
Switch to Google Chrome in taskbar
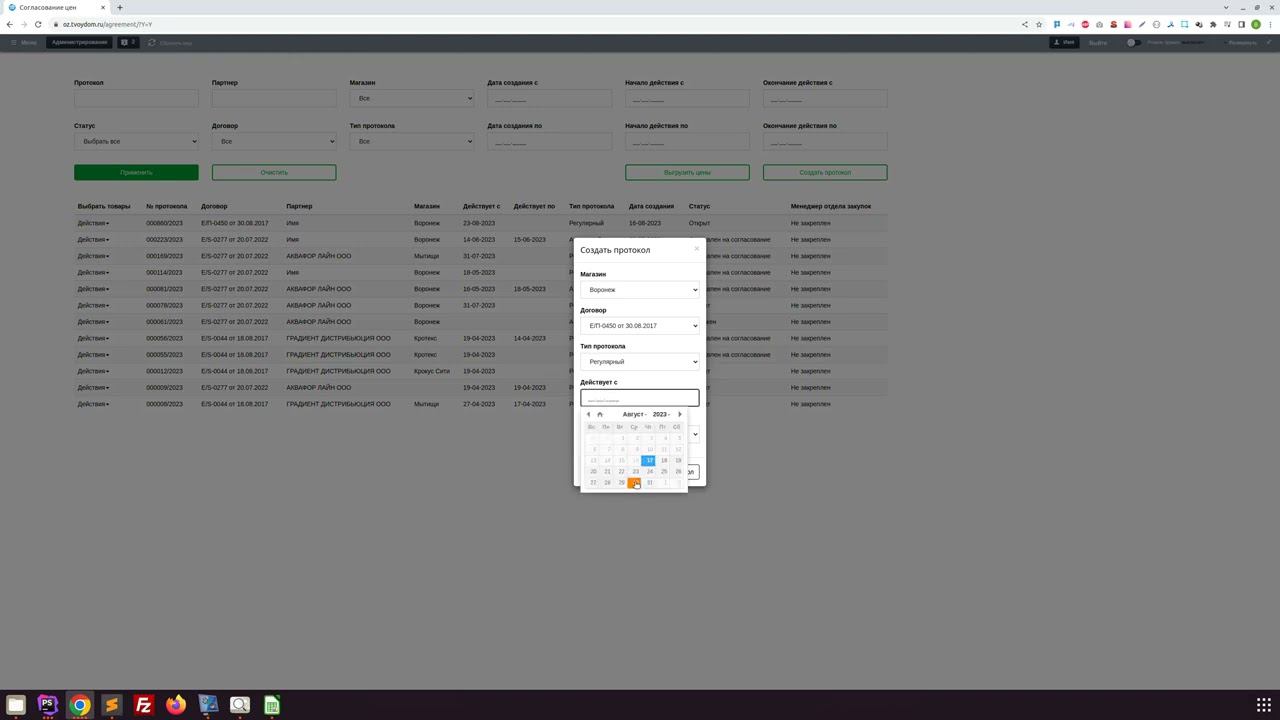[80, 705]
